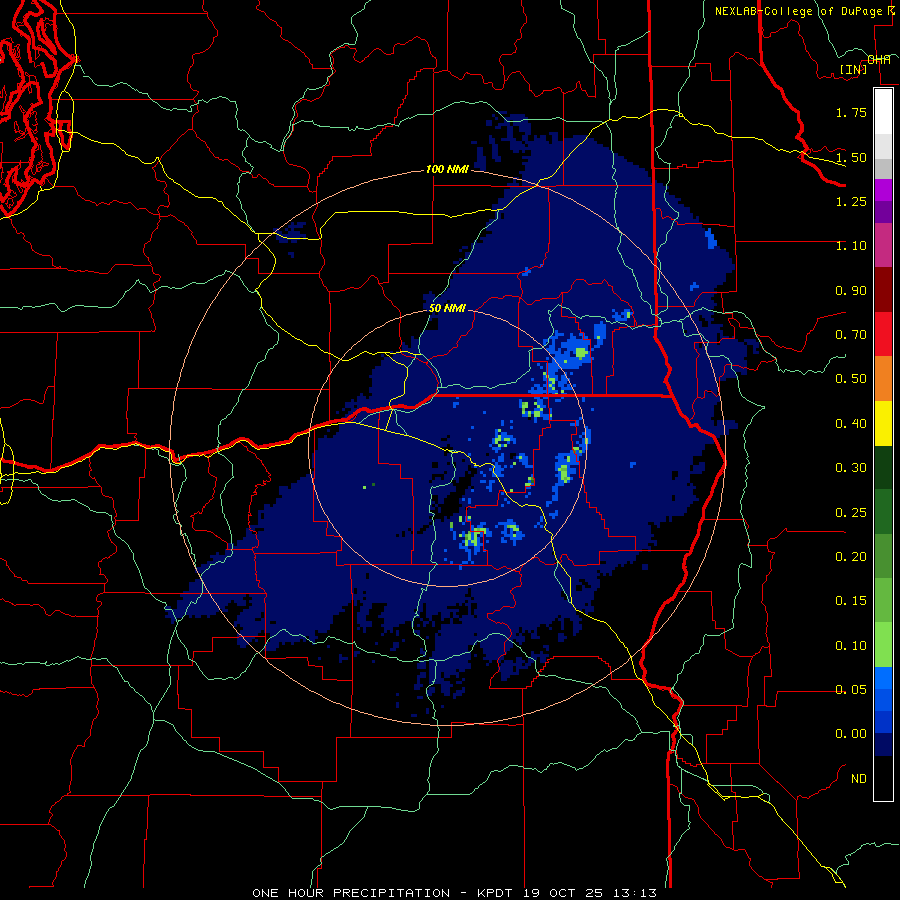The image size is (900, 900).
Task: Pick the white swatch at top of scale
Action: pos(883,112)
